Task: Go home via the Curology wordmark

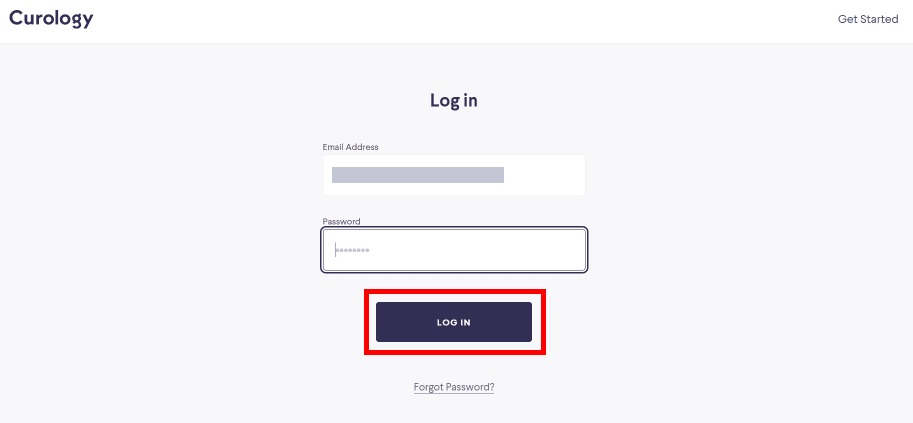Action: pos(51,19)
